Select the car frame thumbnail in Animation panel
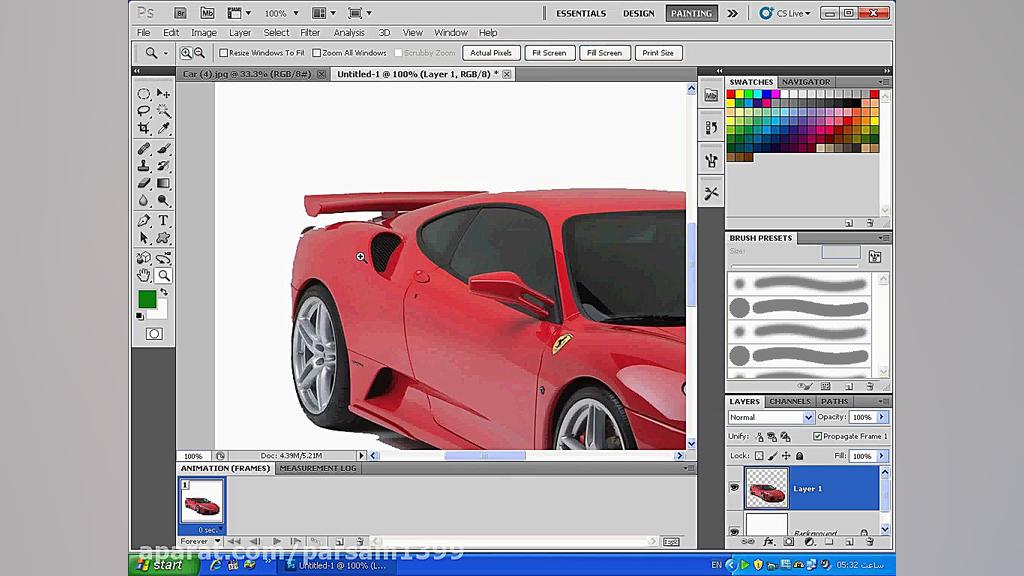This screenshot has height=576, width=1024. point(202,504)
